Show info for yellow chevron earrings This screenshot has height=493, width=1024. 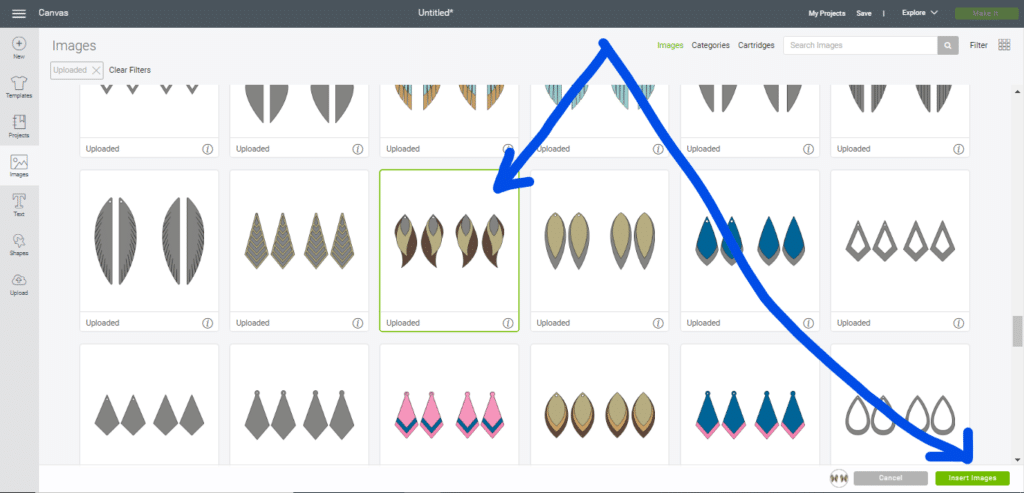[x=358, y=323]
